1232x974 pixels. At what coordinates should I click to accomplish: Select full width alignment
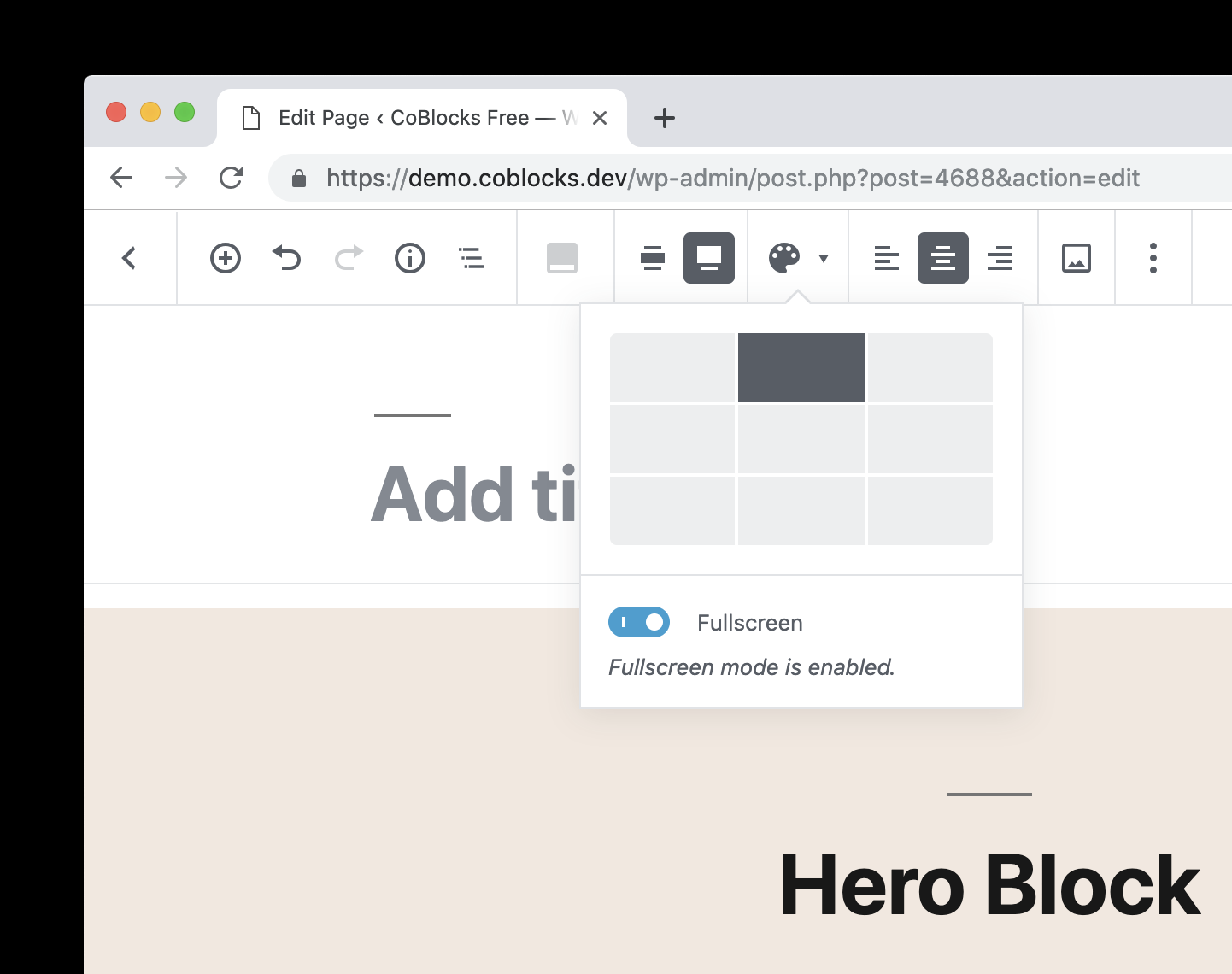point(709,258)
